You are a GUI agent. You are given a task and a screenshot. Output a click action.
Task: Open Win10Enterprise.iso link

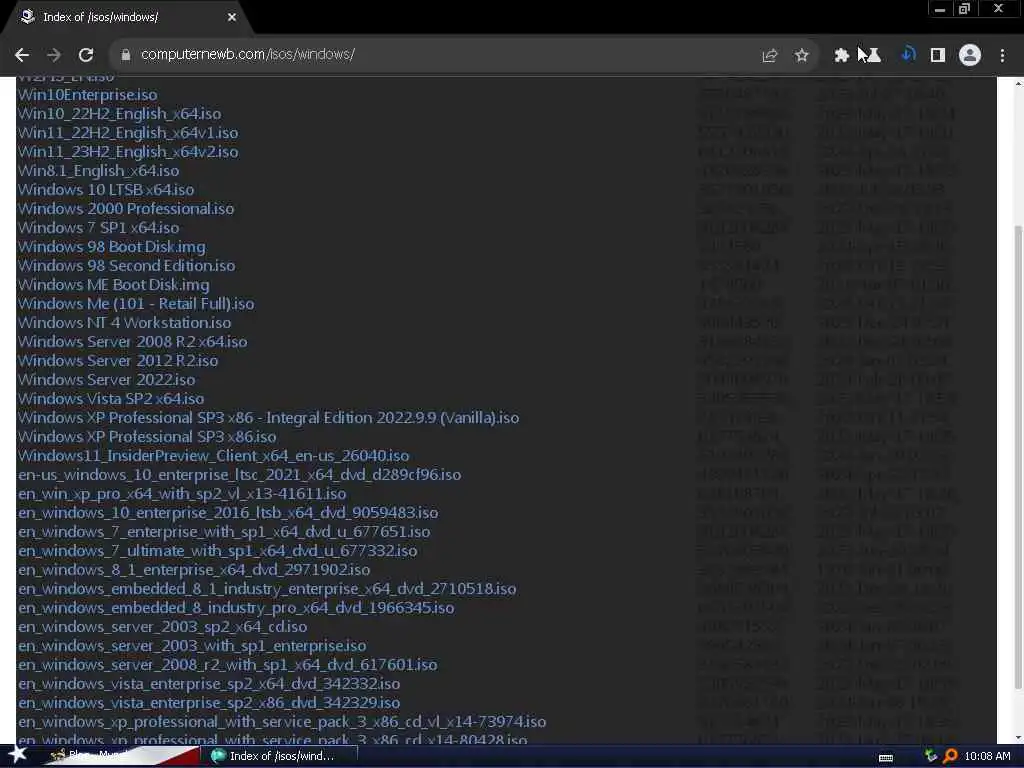pyautogui.click(x=87, y=95)
